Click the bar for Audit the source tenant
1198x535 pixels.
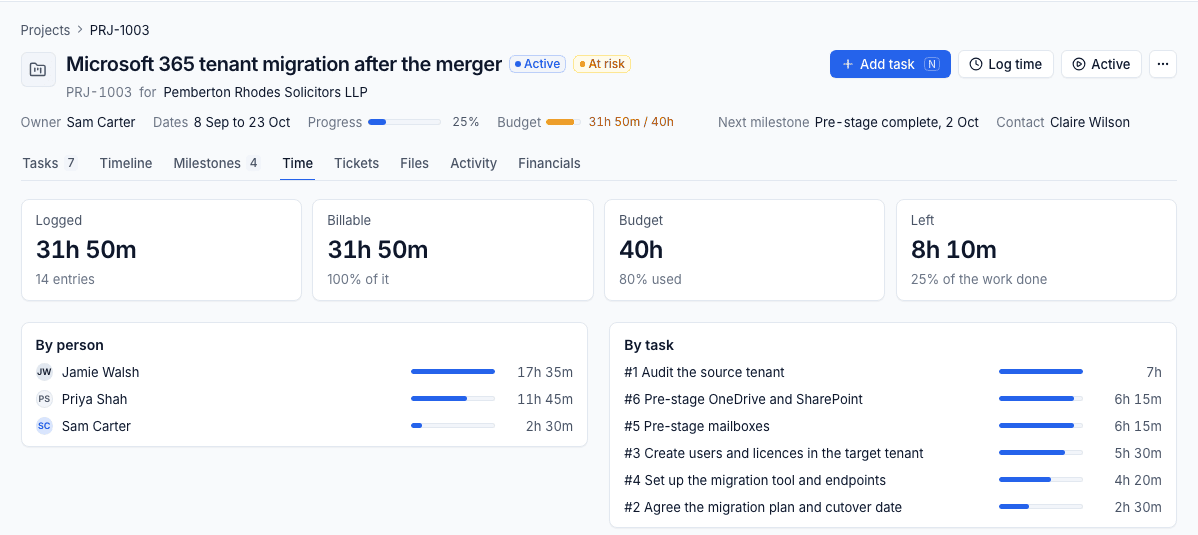coord(1041,371)
